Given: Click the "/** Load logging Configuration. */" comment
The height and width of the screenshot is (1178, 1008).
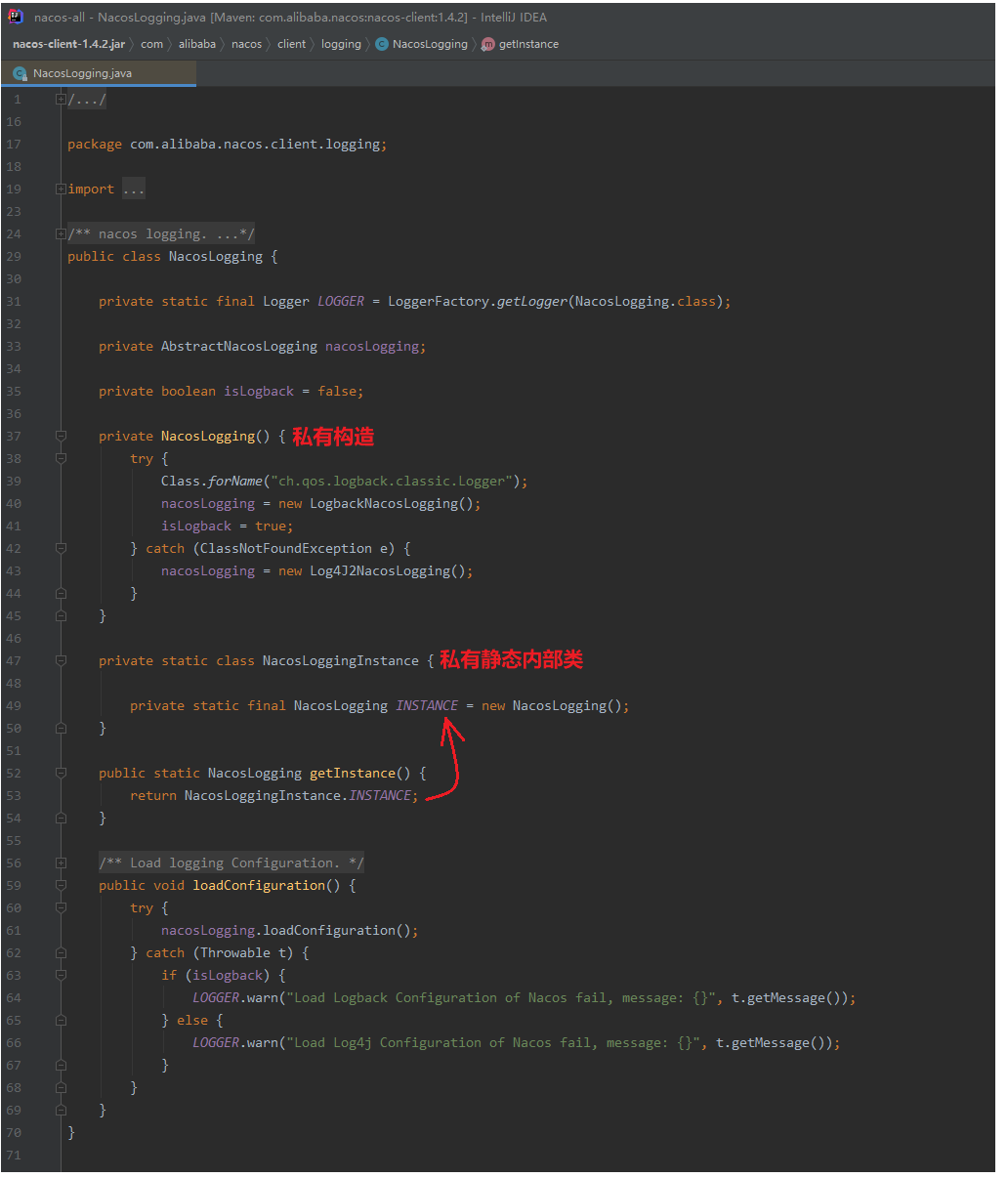Looking at the screenshot, I should coord(231,862).
